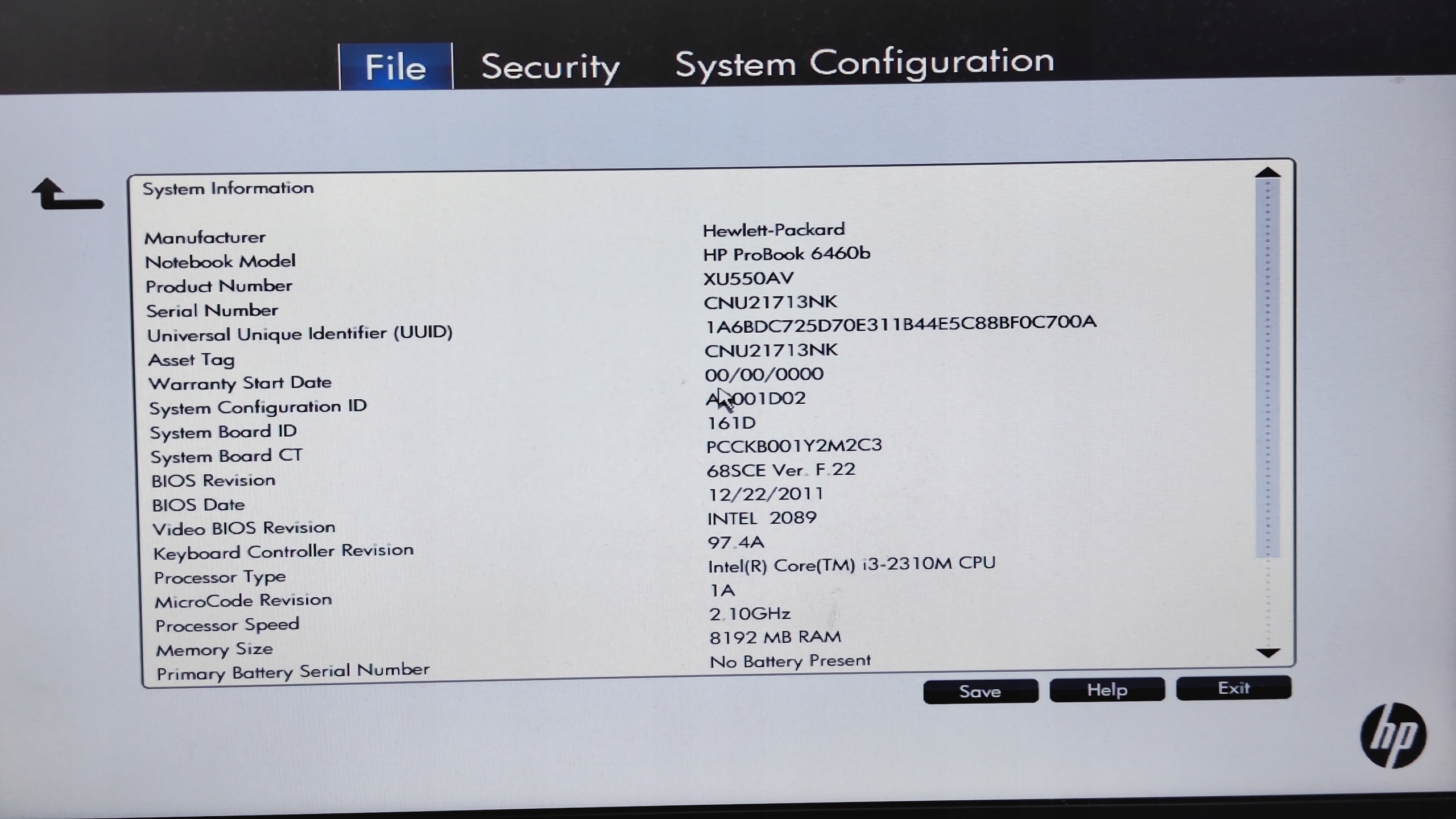Select the Manufacturer label
The width and height of the screenshot is (1456, 819).
205,237
